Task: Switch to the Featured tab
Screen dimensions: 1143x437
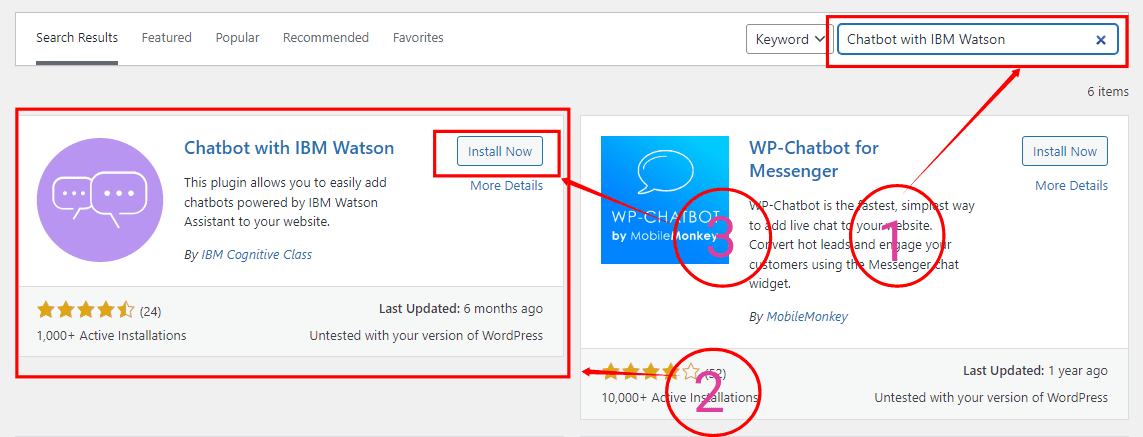Action: coord(166,38)
